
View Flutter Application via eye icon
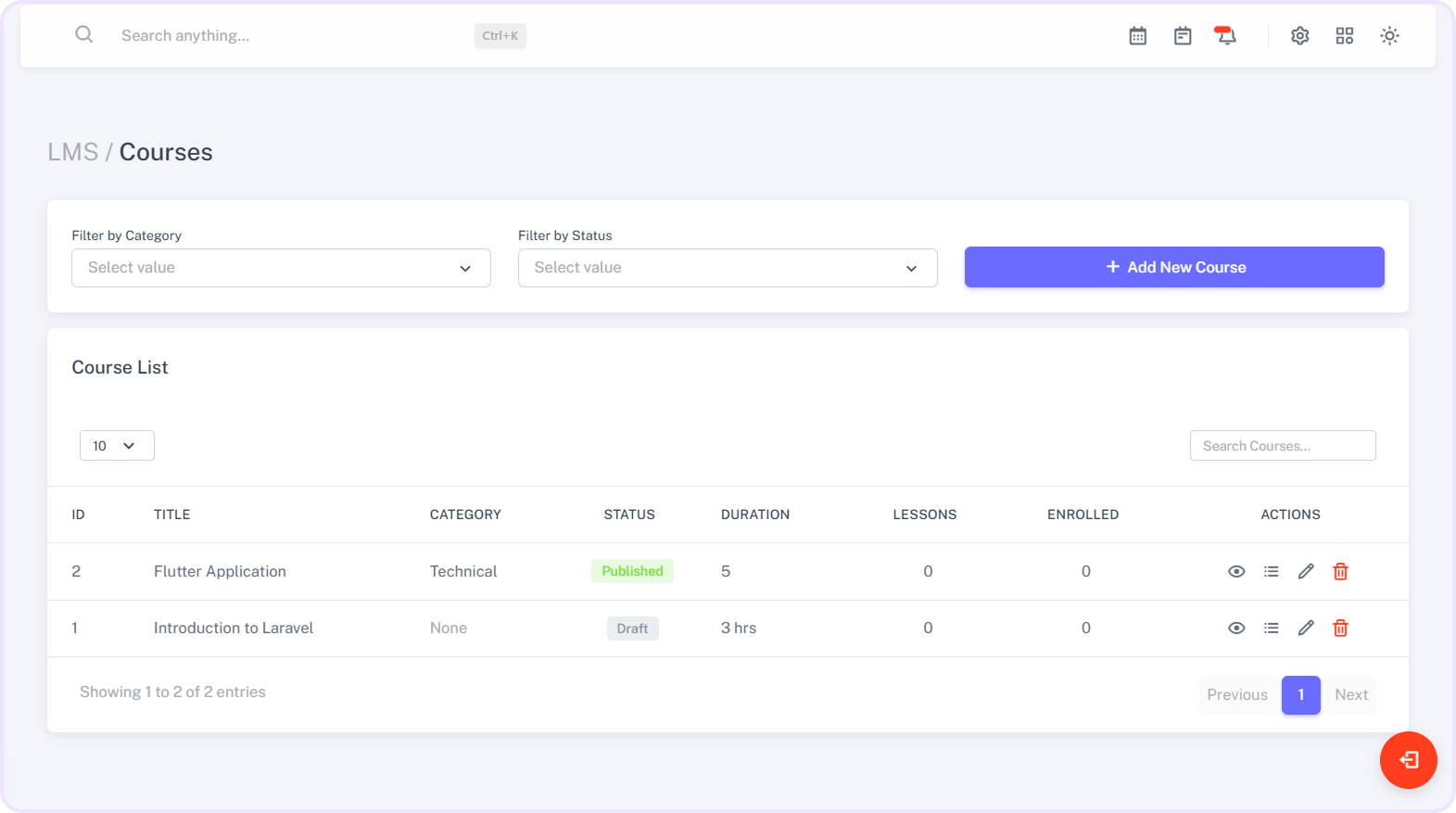pos(1236,572)
